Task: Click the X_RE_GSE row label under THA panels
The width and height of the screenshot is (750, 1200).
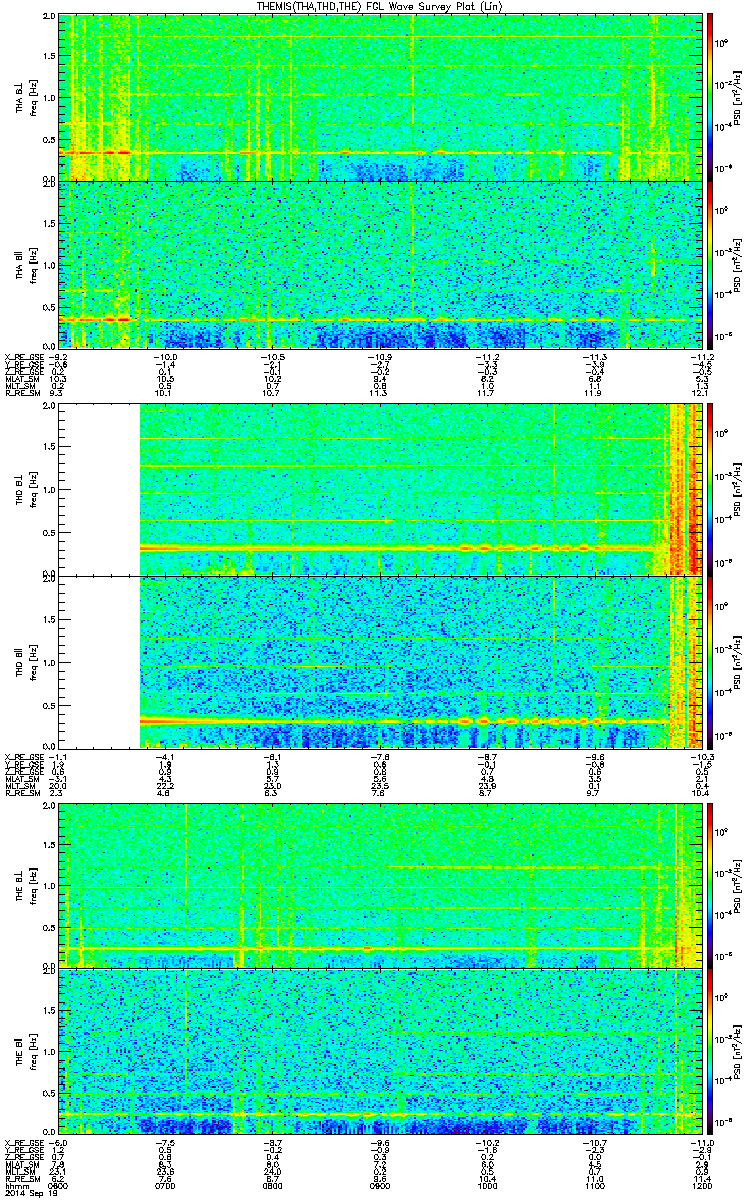Action: point(22,356)
